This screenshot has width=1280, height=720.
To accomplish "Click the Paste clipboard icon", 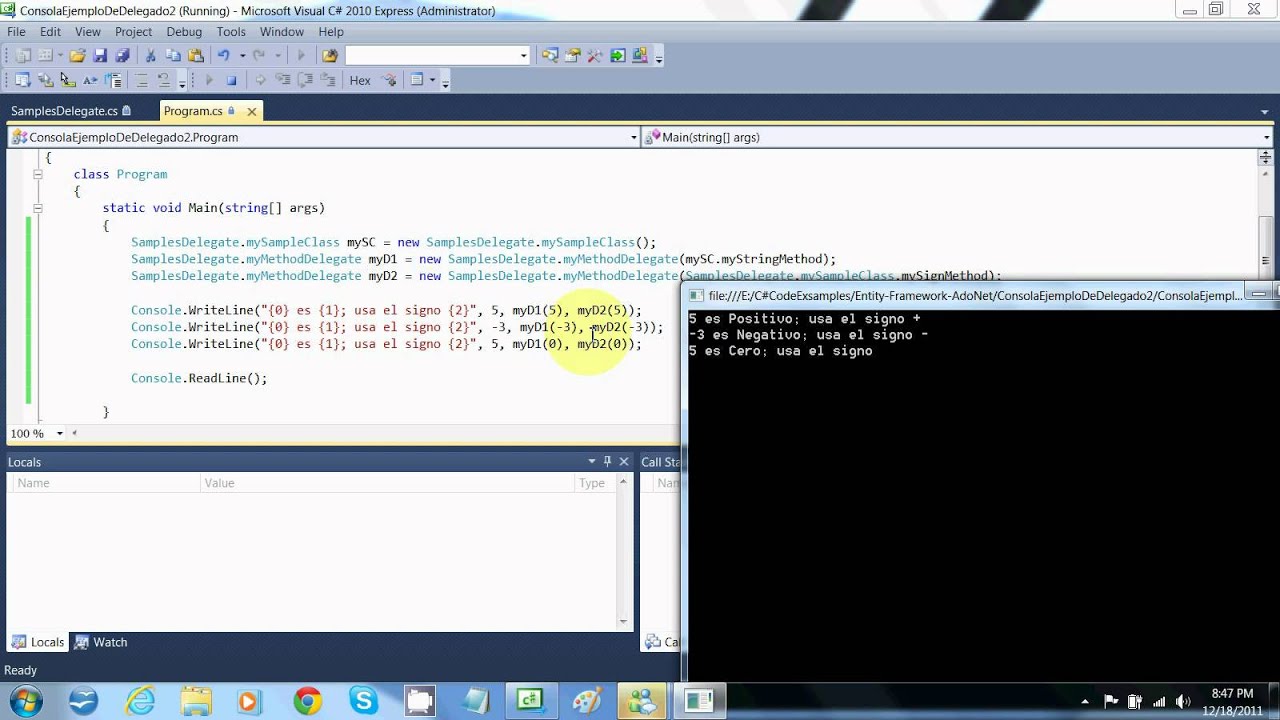I will point(196,56).
